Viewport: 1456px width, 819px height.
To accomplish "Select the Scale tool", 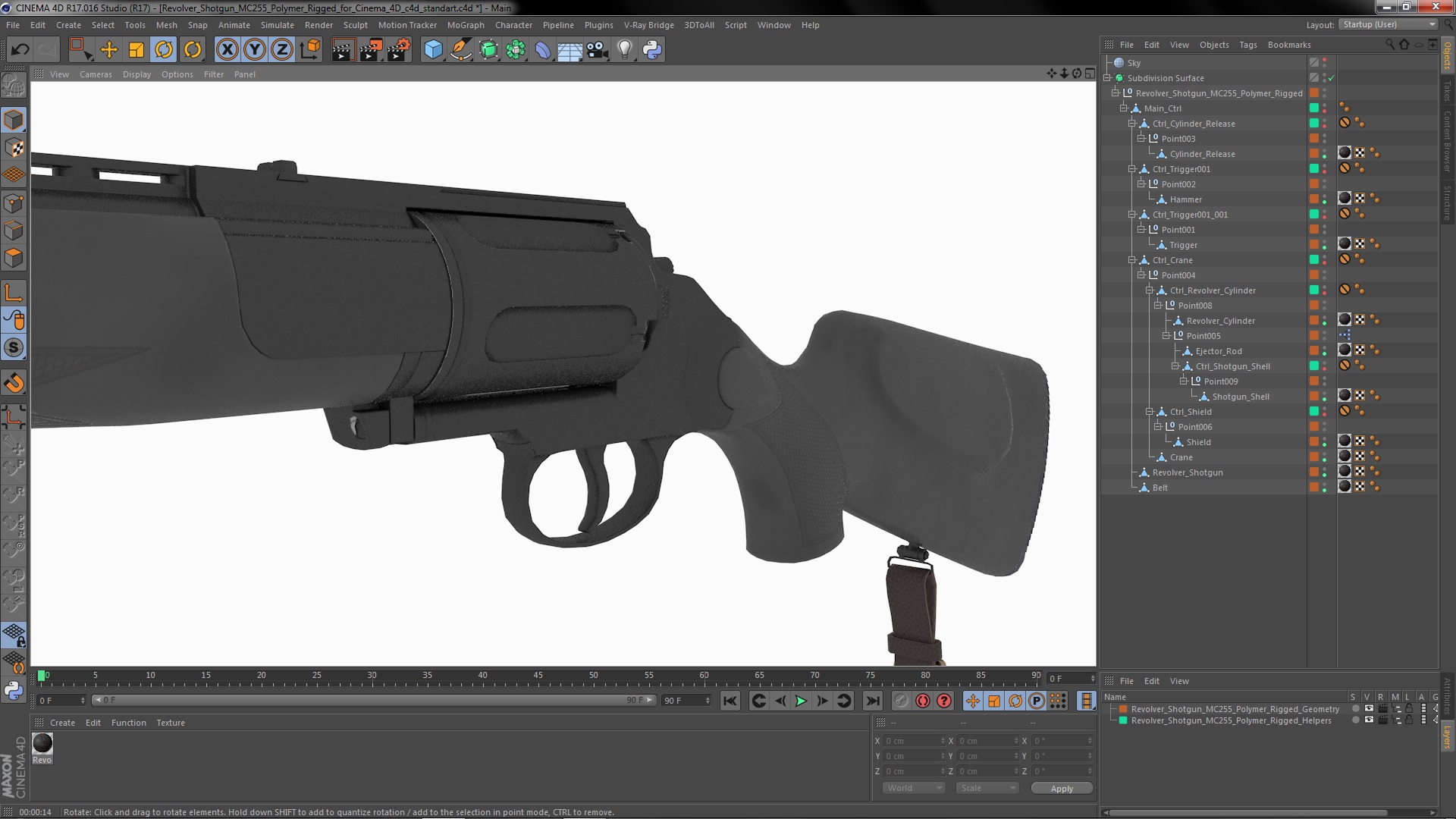I will tap(136, 50).
